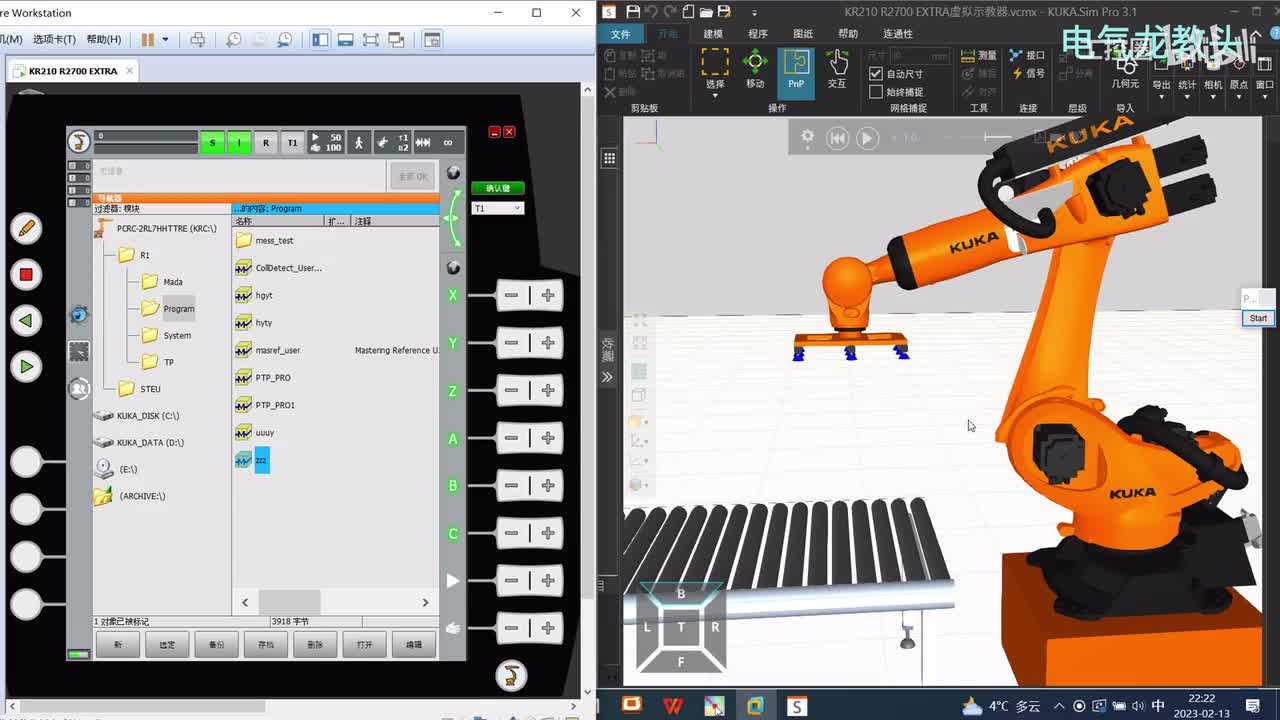The width and height of the screenshot is (1280, 720).
Task: Open simulation settings gear in viewport
Action: [807, 137]
